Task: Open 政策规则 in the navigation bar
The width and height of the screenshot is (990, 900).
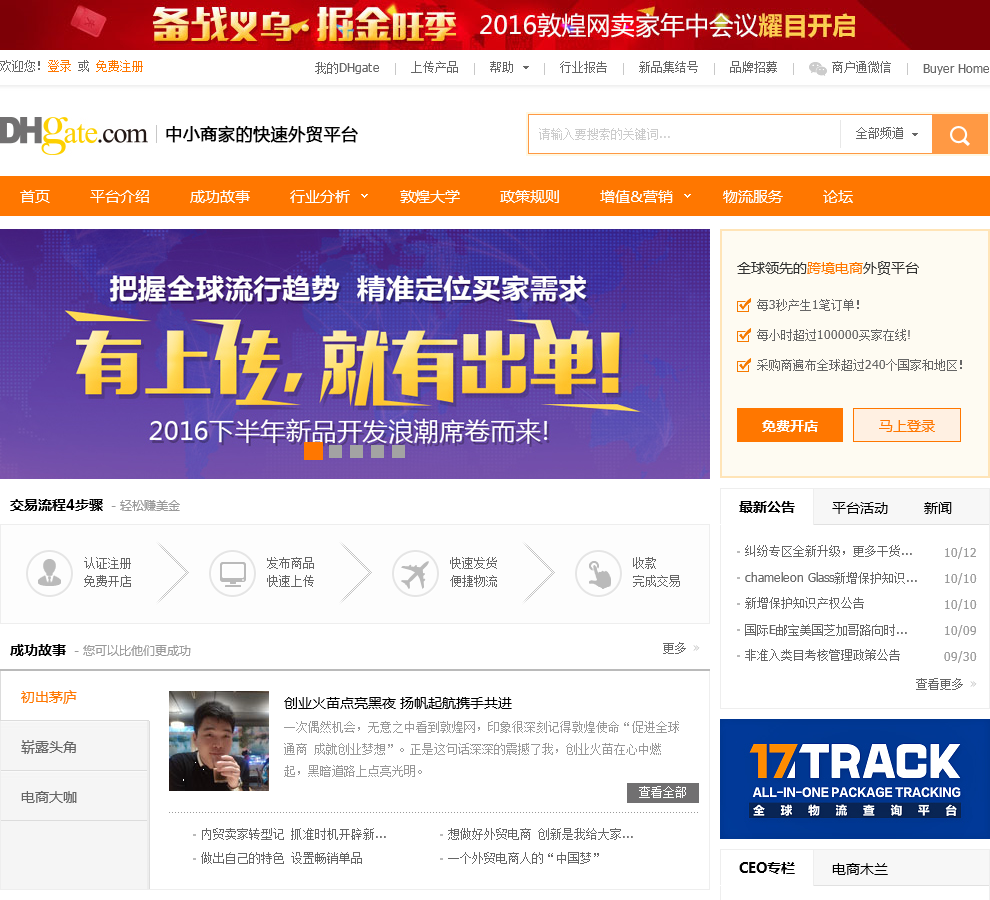Action: tap(530, 196)
